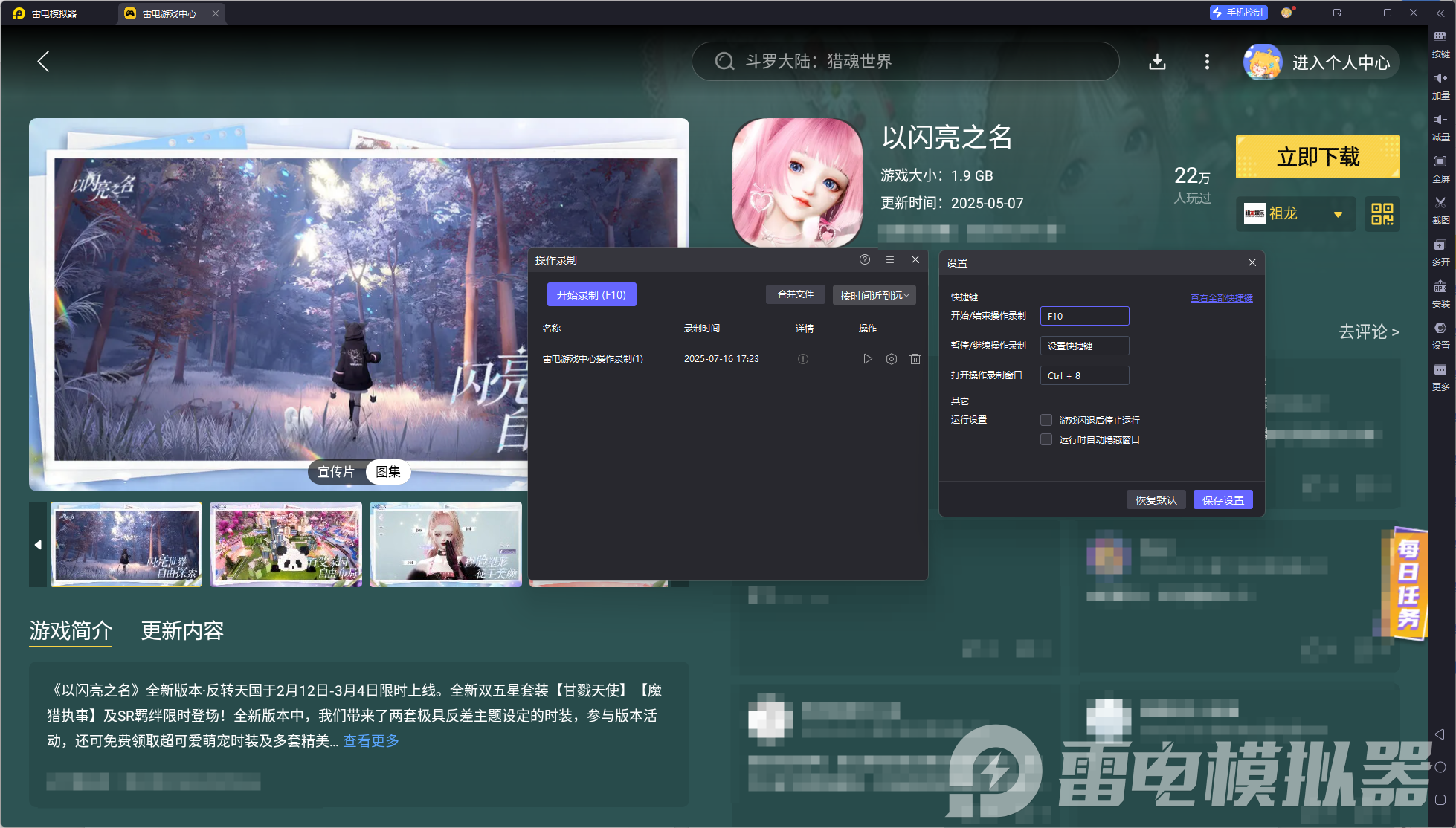Screen dimensions: 1456x828
Task: Switch to the 更新内容 tab
Action: click(x=182, y=631)
